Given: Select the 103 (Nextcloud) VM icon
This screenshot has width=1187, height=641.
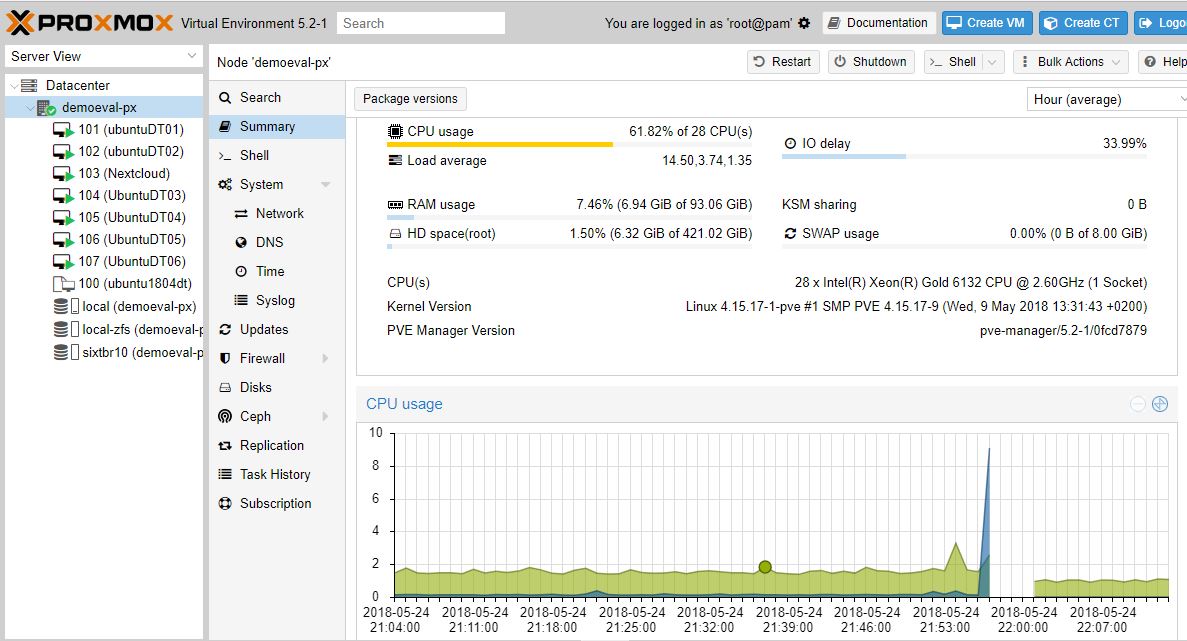Looking at the screenshot, I should (64, 173).
